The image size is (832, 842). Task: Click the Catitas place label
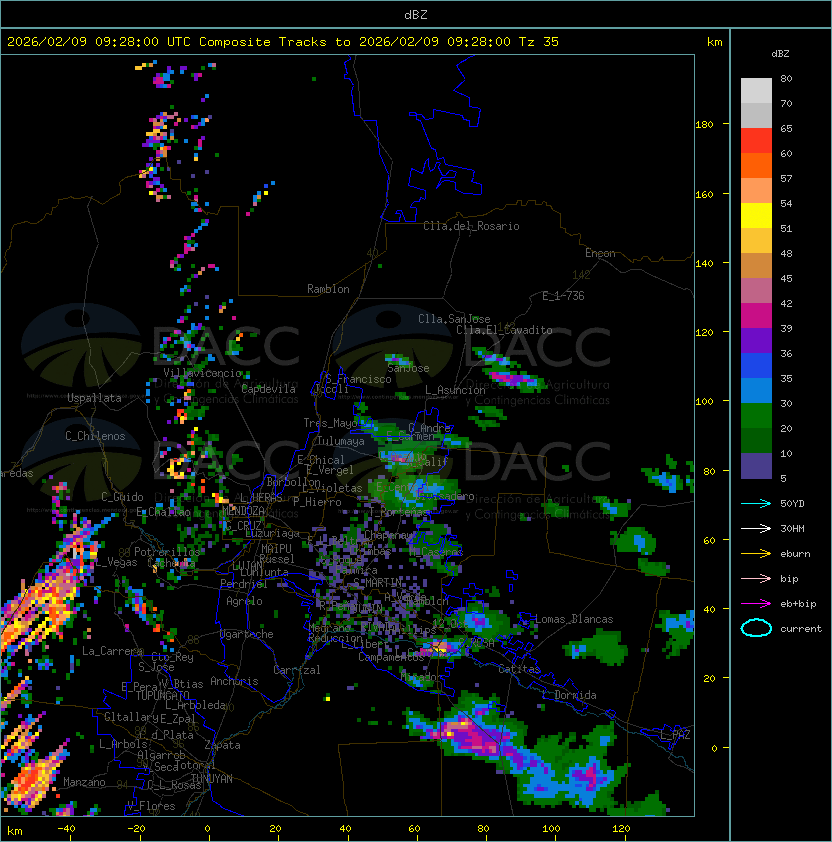[519, 670]
